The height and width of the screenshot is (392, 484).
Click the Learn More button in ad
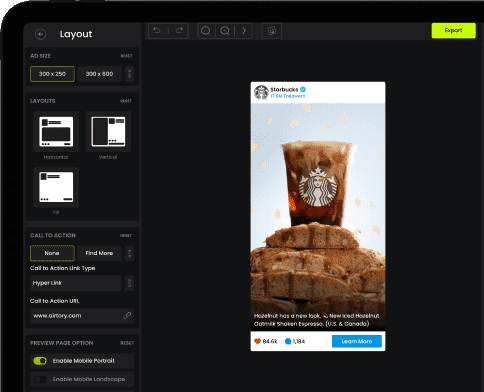click(x=357, y=341)
